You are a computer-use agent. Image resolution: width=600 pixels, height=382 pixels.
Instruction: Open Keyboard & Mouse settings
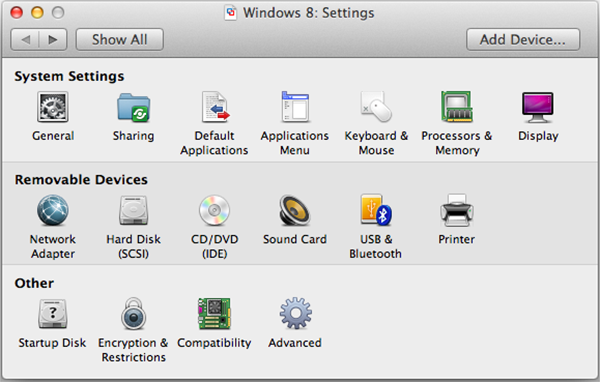(376, 107)
